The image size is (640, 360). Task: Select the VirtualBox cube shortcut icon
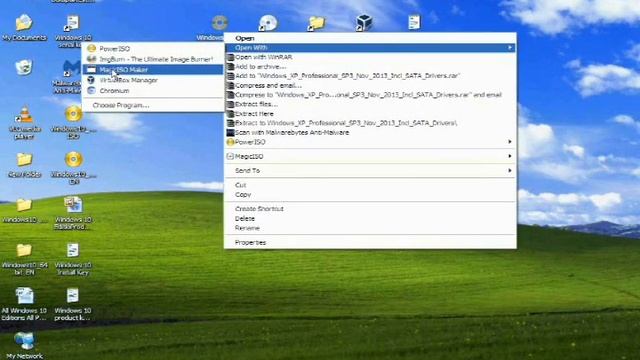pyautogui.click(x=364, y=22)
